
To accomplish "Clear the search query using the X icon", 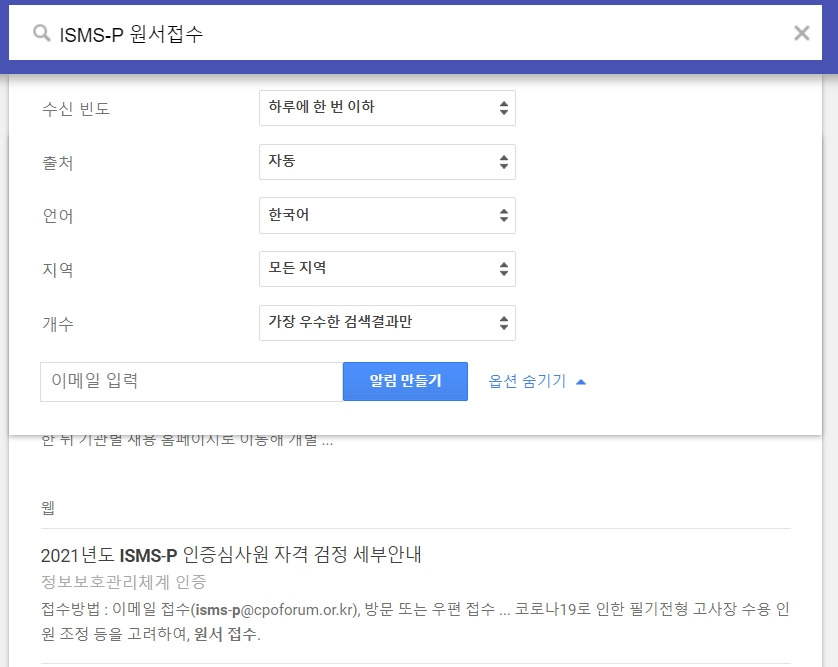I will (801, 33).
